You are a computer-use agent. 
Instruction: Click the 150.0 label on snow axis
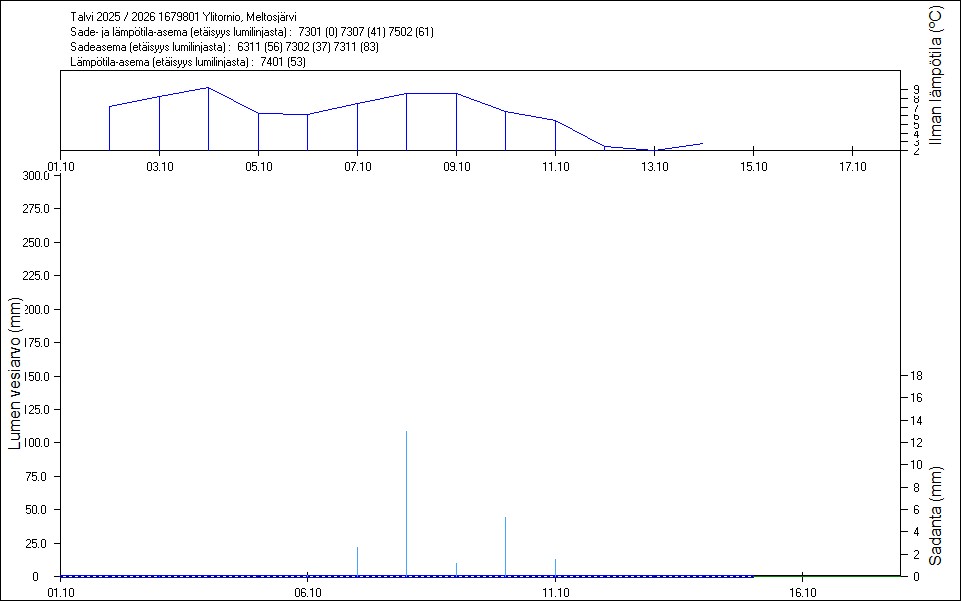pyautogui.click(x=36, y=376)
